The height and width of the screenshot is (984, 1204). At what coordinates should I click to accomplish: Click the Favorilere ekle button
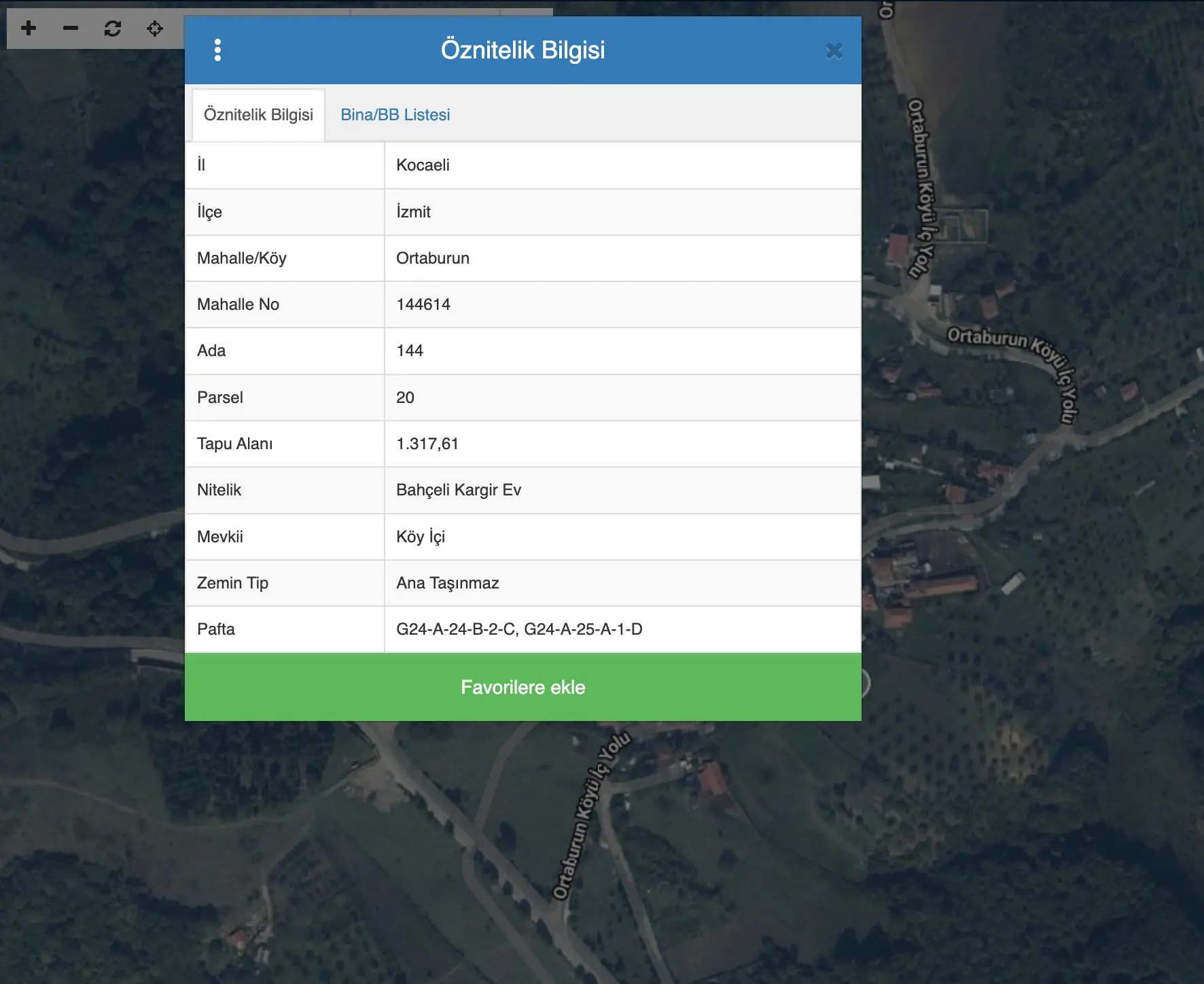tap(523, 687)
